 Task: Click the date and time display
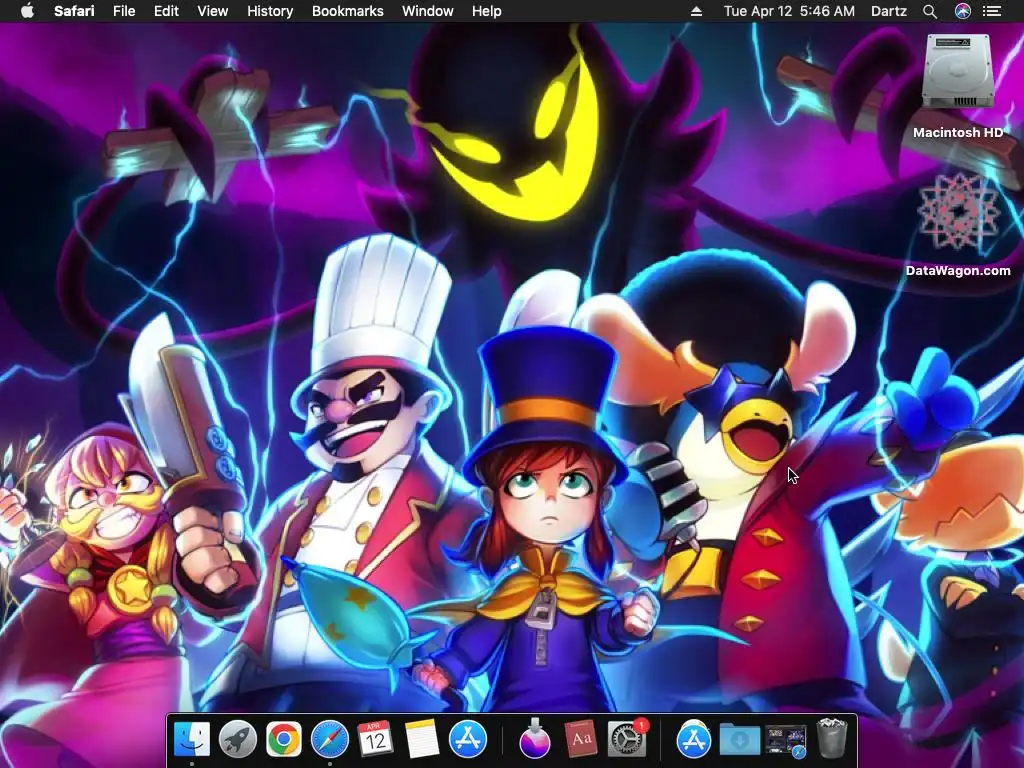pos(789,11)
